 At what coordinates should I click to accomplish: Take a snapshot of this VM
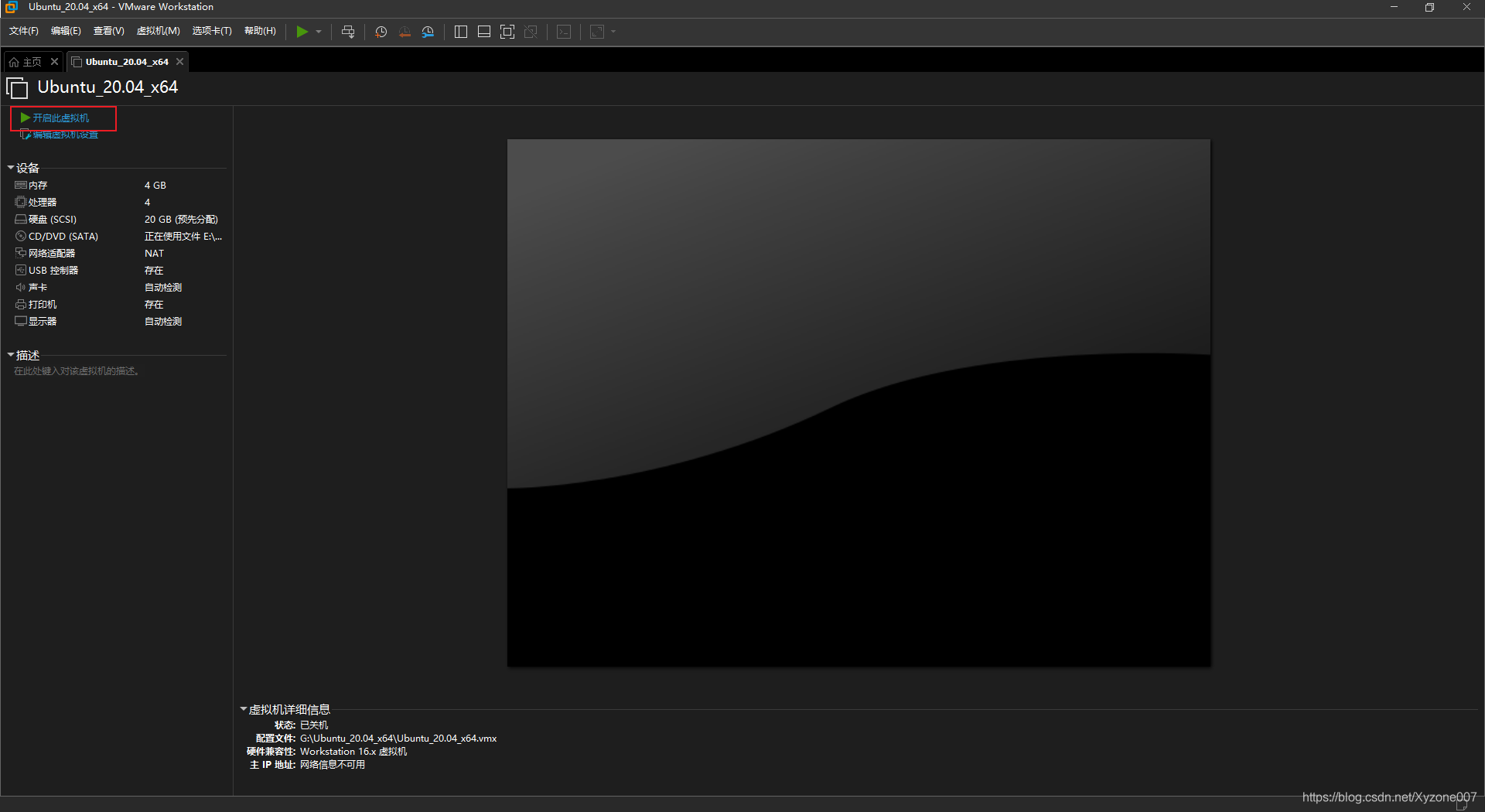[x=381, y=32]
